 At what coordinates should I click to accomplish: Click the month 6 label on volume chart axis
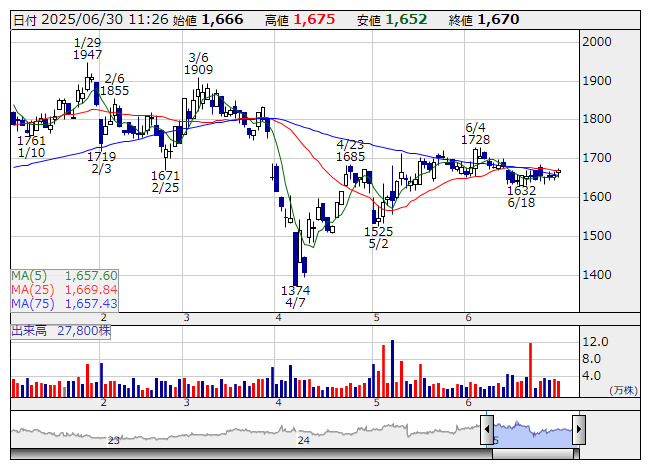pos(468,403)
